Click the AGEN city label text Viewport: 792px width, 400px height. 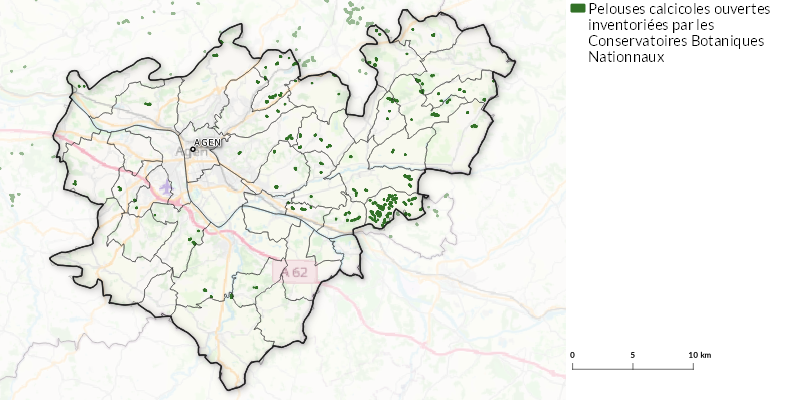(x=208, y=142)
